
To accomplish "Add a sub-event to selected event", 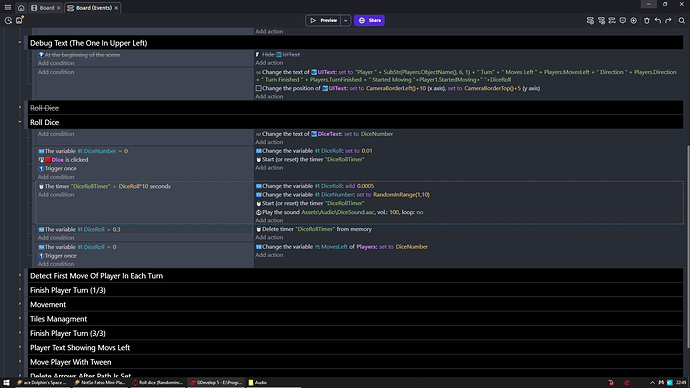I will pyautogui.click(x=601, y=20).
